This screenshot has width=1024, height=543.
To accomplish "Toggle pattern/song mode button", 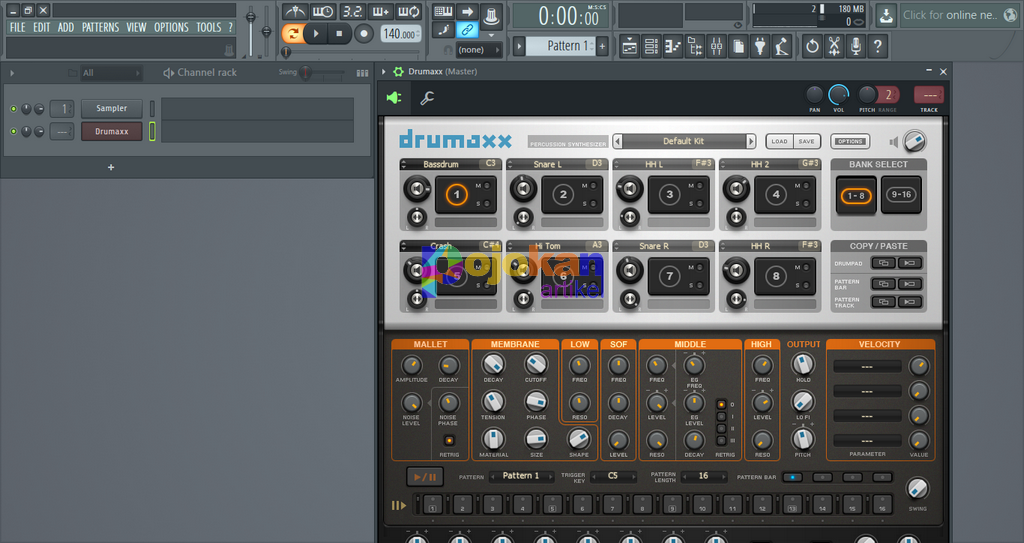I will point(293,33).
